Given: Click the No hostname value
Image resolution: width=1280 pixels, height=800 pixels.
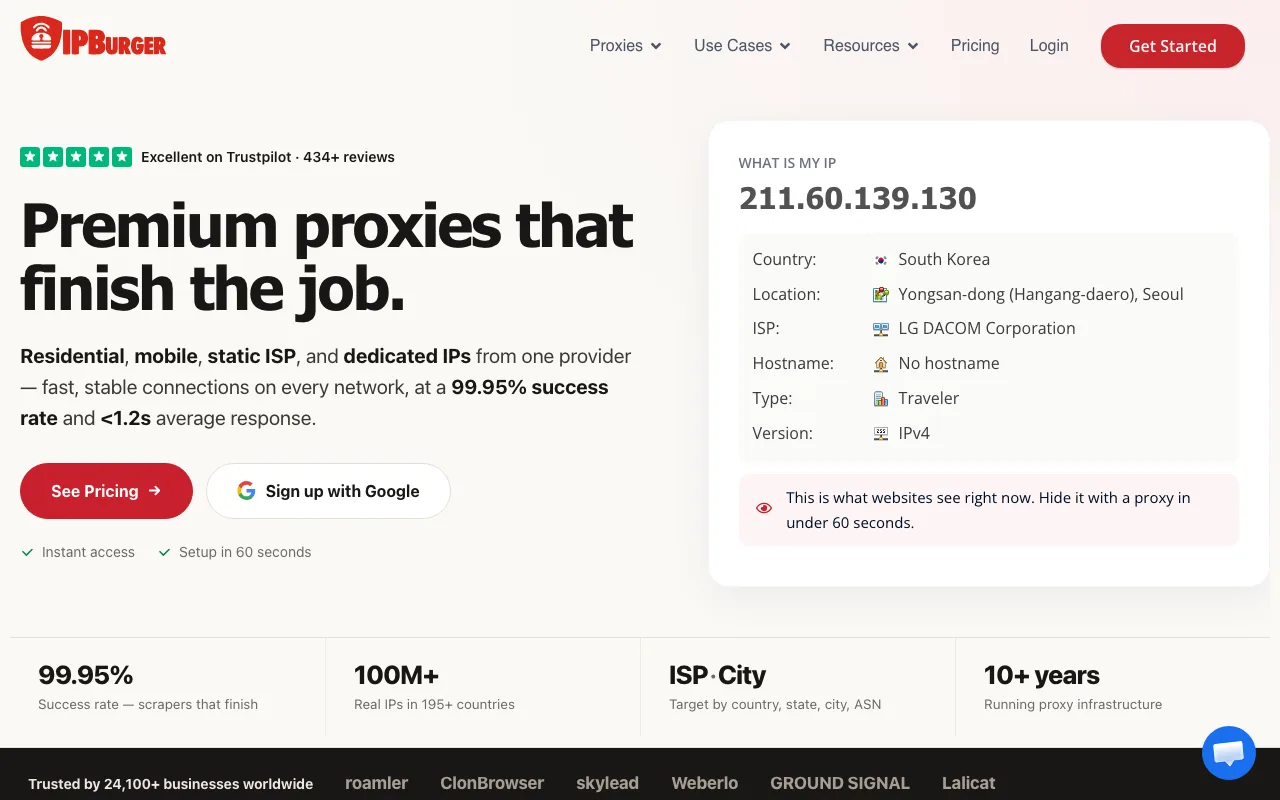Looking at the screenshot, I should tap(949, 363).
